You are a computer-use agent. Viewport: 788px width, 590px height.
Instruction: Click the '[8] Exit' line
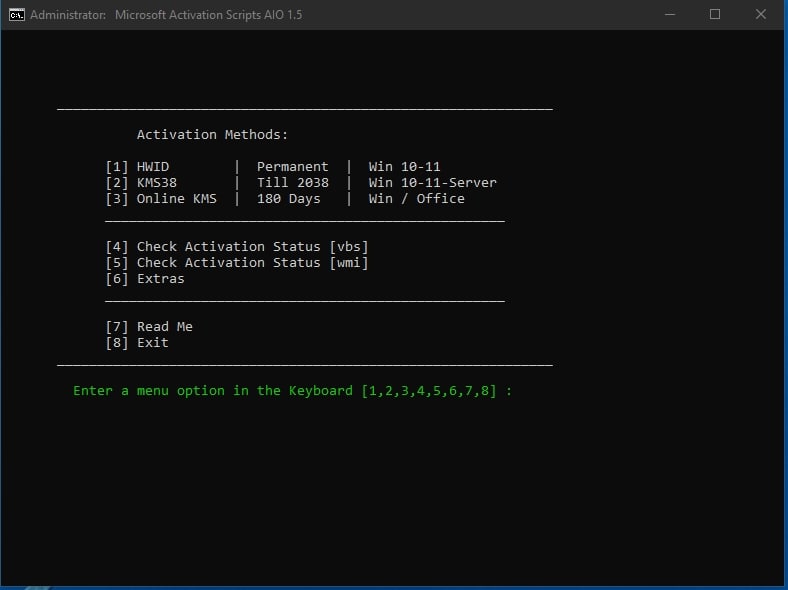(x=137, y=343)
